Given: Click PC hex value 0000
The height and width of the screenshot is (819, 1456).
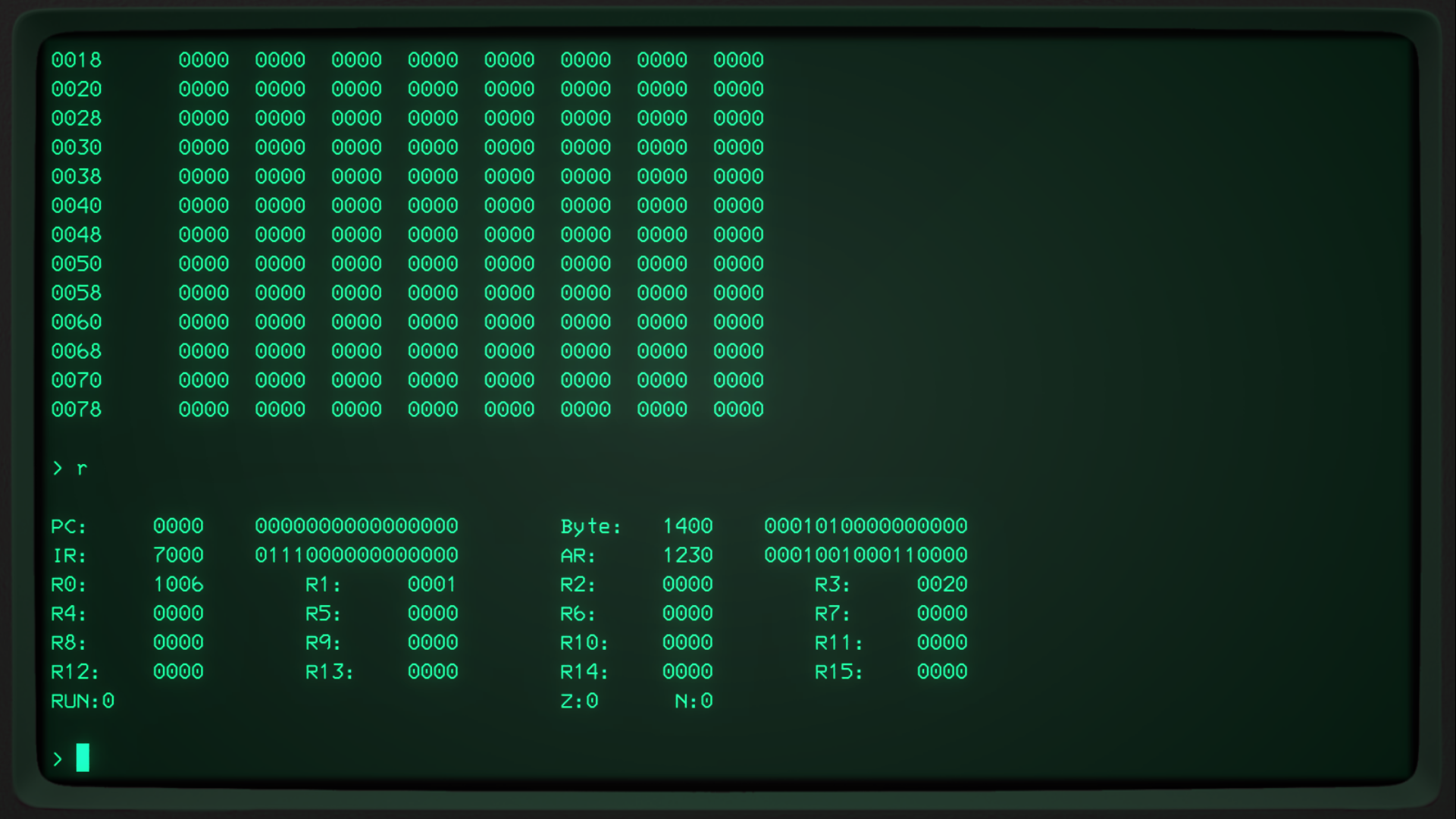Looking at the screenshot, I should (x=178, y=526).
